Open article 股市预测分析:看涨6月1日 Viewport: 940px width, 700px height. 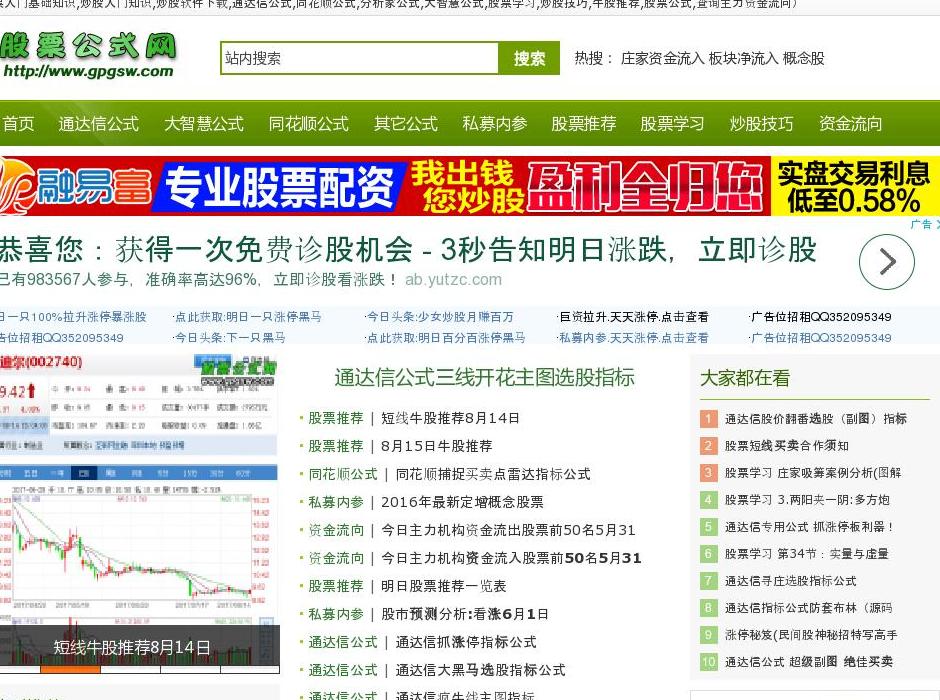click(x=465, y=614)
